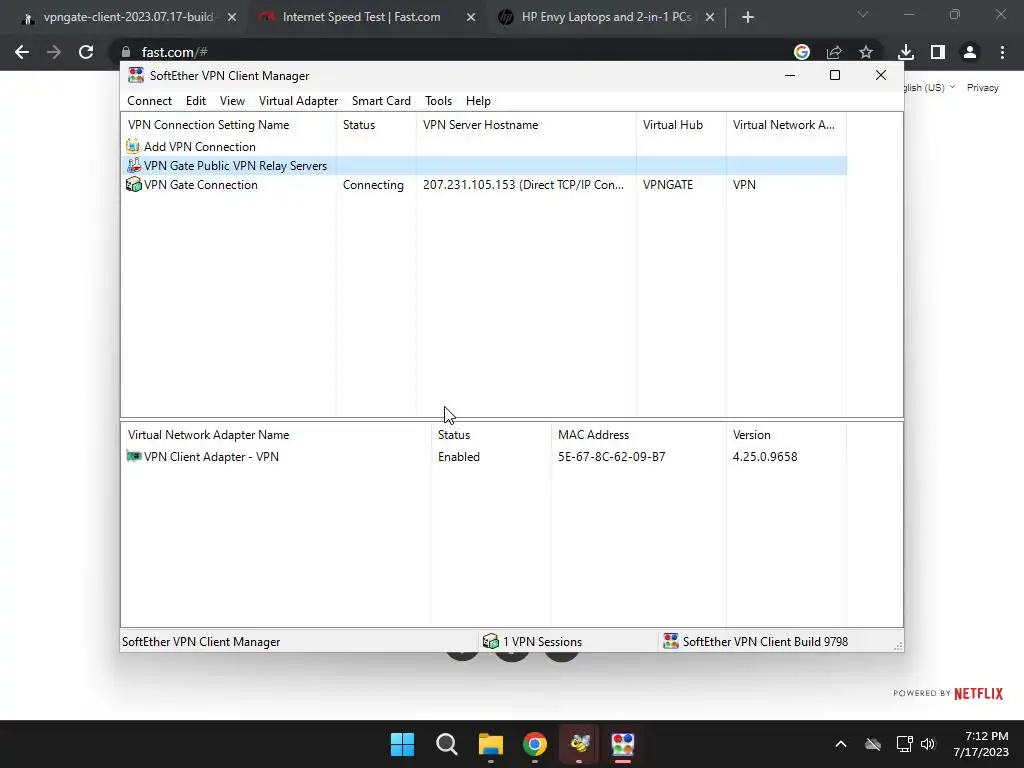Click the SoftEther VPN Client Build status icon
Screen dimensions: 1024x768
click(x=670, y=641)
